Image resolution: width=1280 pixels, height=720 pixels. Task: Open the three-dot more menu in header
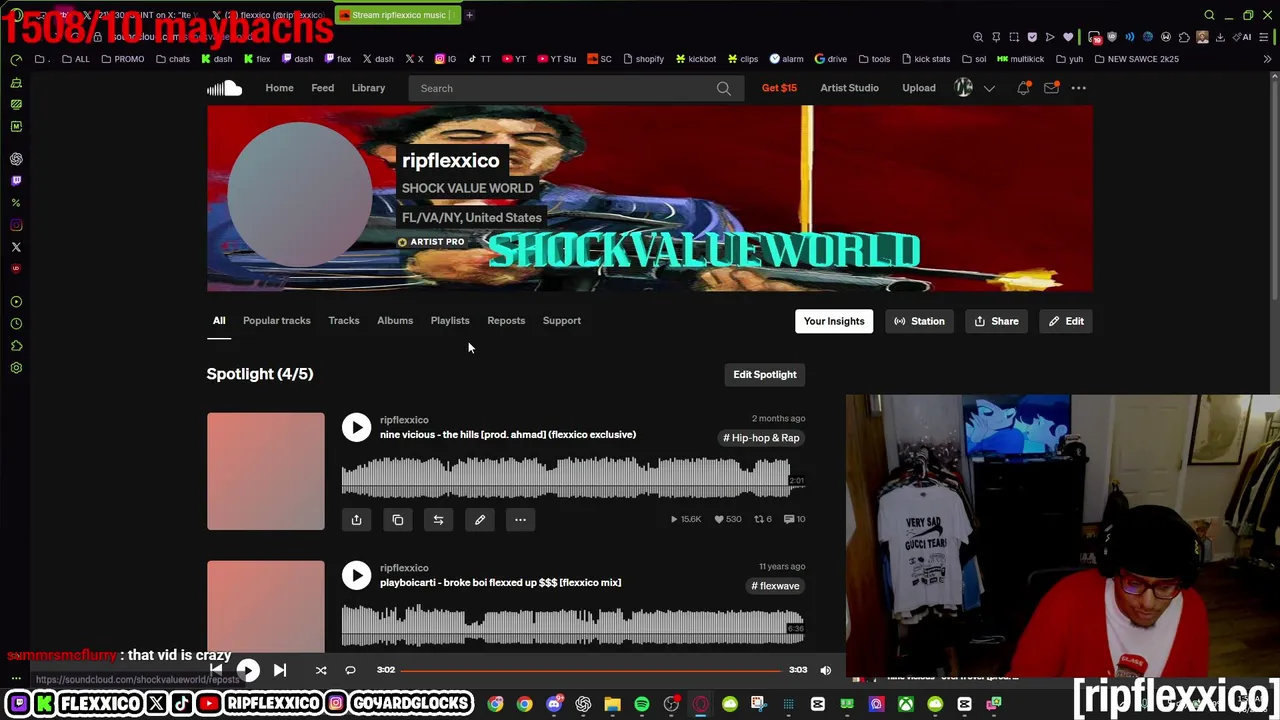coord(1078,88)
